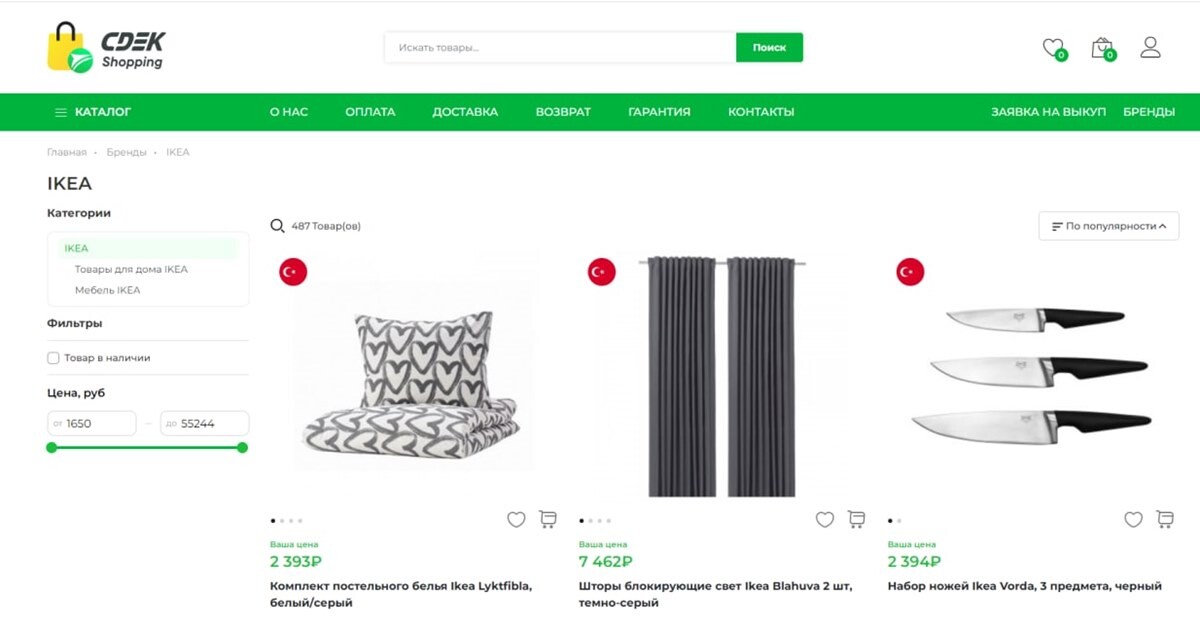Click the right handle of price slider
Viewport: 1200px width, 630px height.
point(242,447)
